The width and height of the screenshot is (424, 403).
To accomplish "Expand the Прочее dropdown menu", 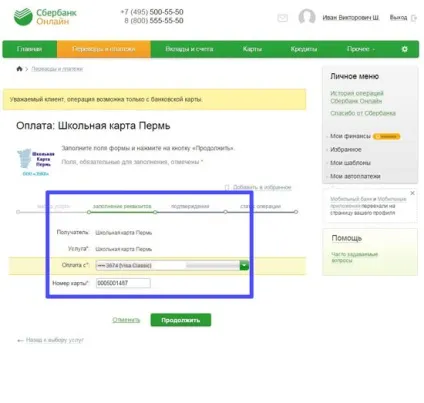I will point(361,49).
